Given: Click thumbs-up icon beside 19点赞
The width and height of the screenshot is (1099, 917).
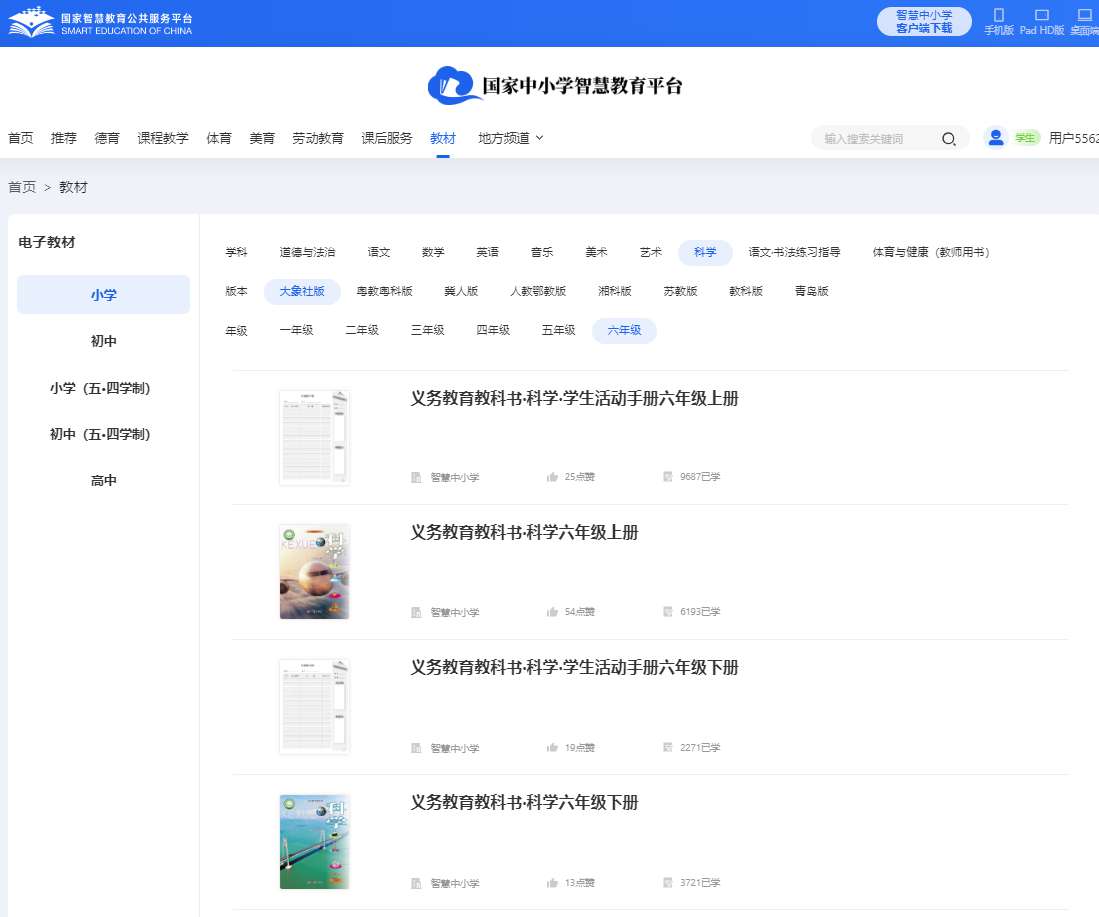Looking at the screenshot, I should pyautogui.click(x=552, y=747).
